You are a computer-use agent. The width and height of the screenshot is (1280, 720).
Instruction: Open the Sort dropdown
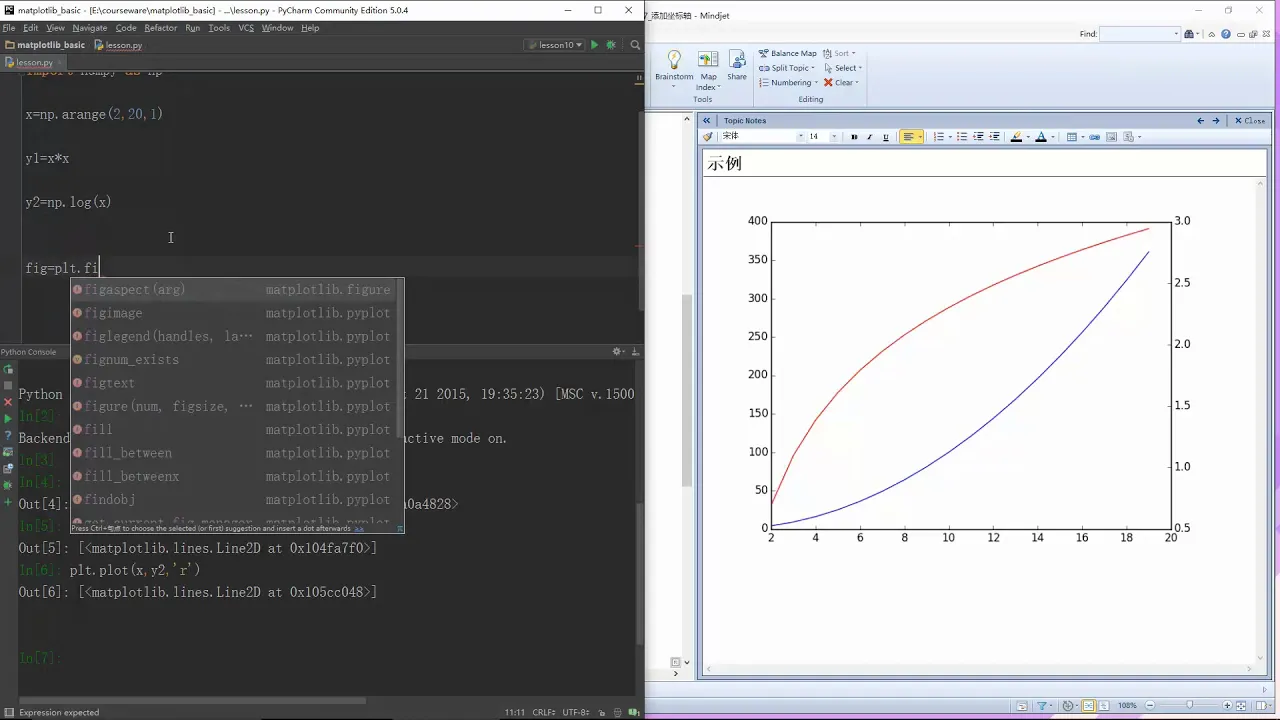[839, 54]
